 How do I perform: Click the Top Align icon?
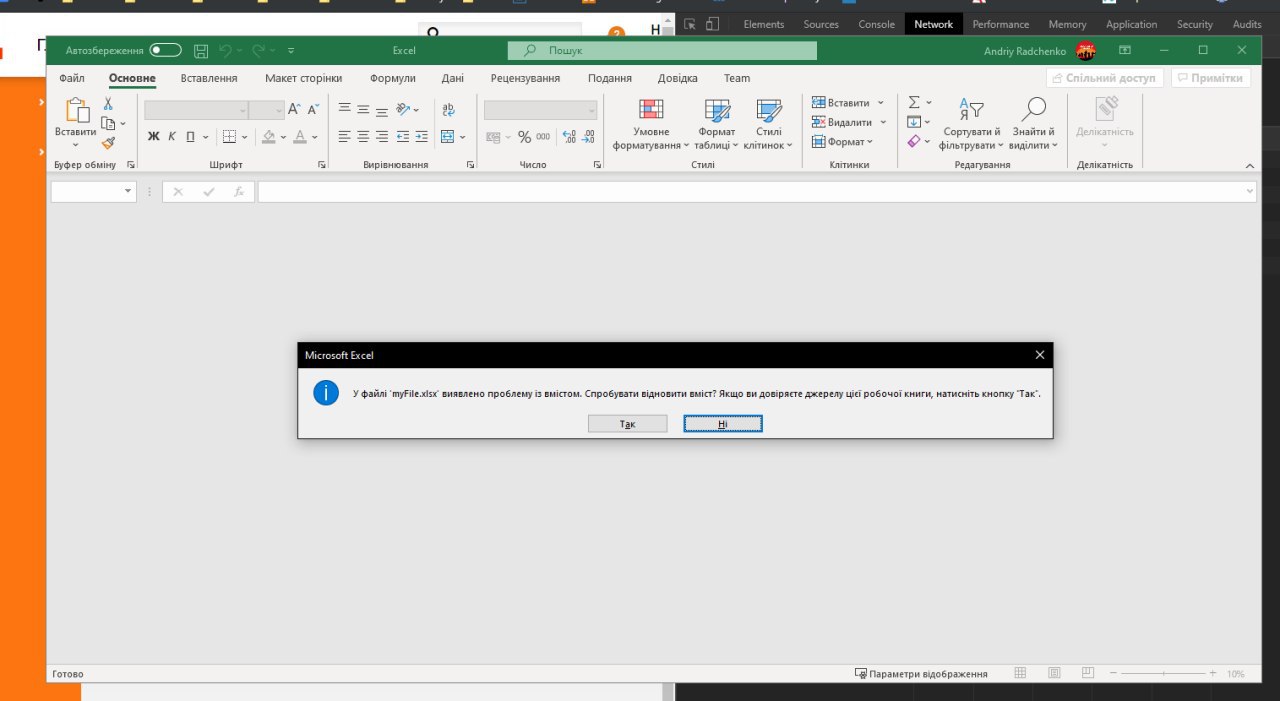coord(345,109)
